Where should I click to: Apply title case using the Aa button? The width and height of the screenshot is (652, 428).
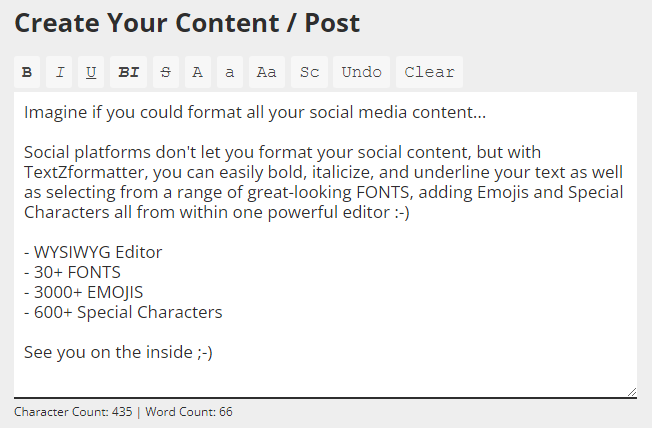[266, 72]
